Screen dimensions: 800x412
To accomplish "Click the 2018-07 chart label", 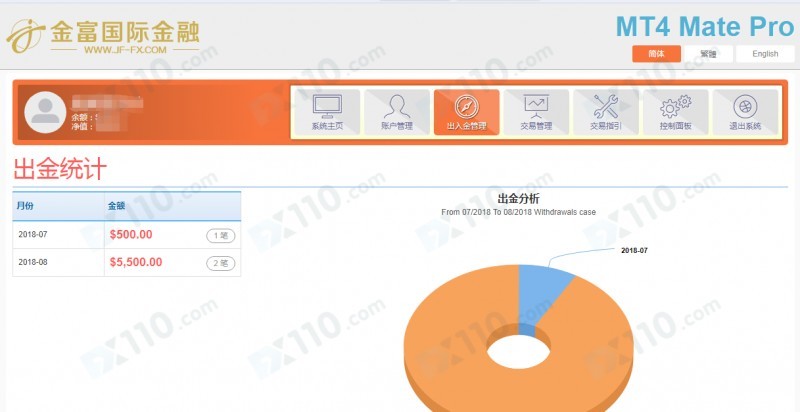I will (x=634, y=250).
